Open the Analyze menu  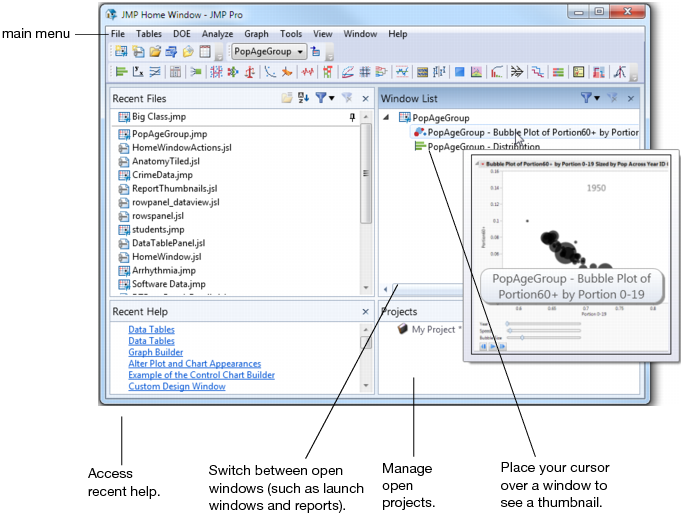click(x=217, y=34)
